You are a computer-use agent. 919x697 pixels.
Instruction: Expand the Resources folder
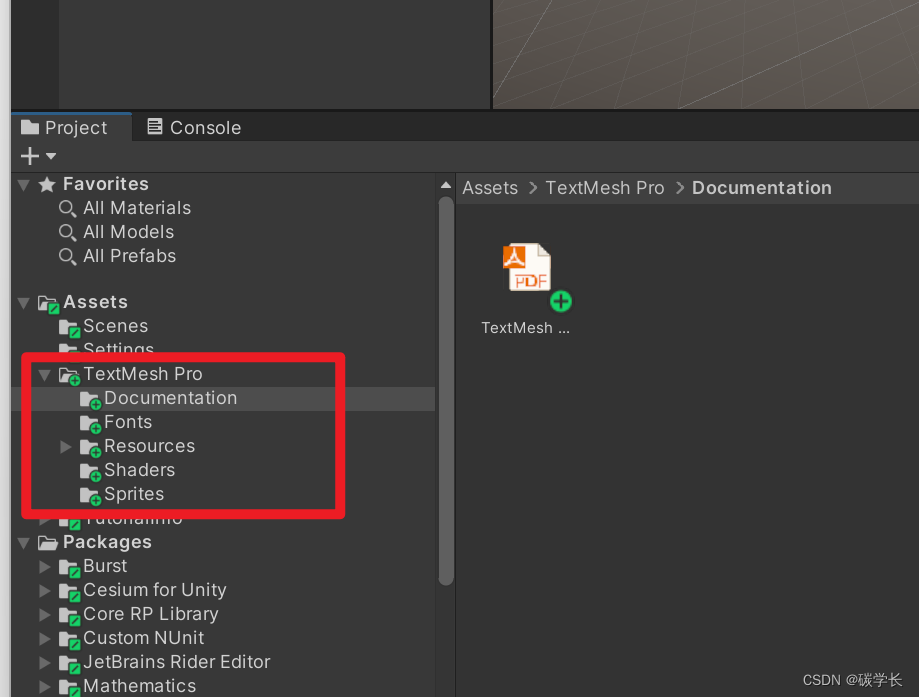(x=66, y=447)
